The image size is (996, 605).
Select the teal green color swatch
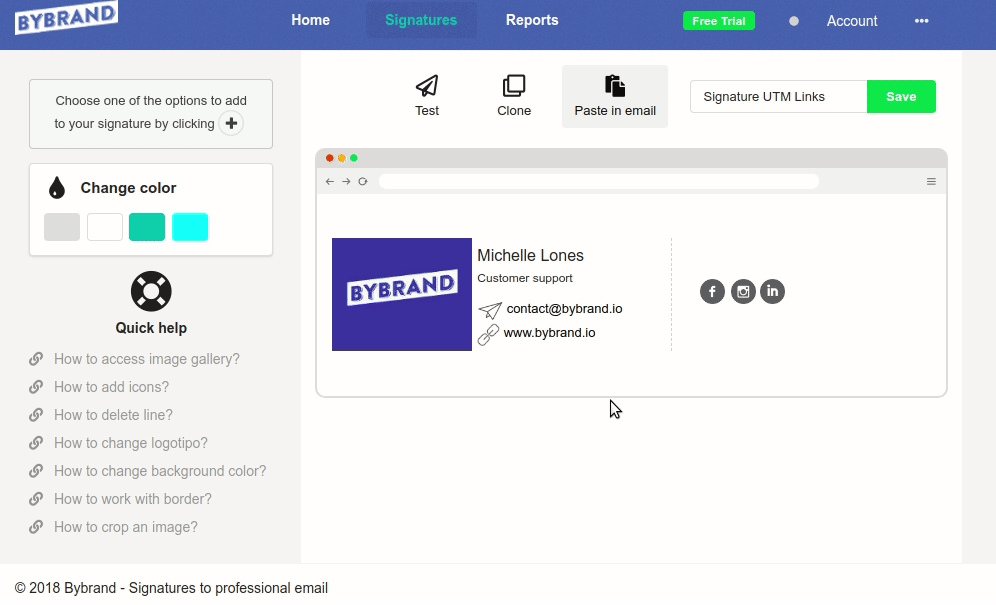[x=147, y=227]
